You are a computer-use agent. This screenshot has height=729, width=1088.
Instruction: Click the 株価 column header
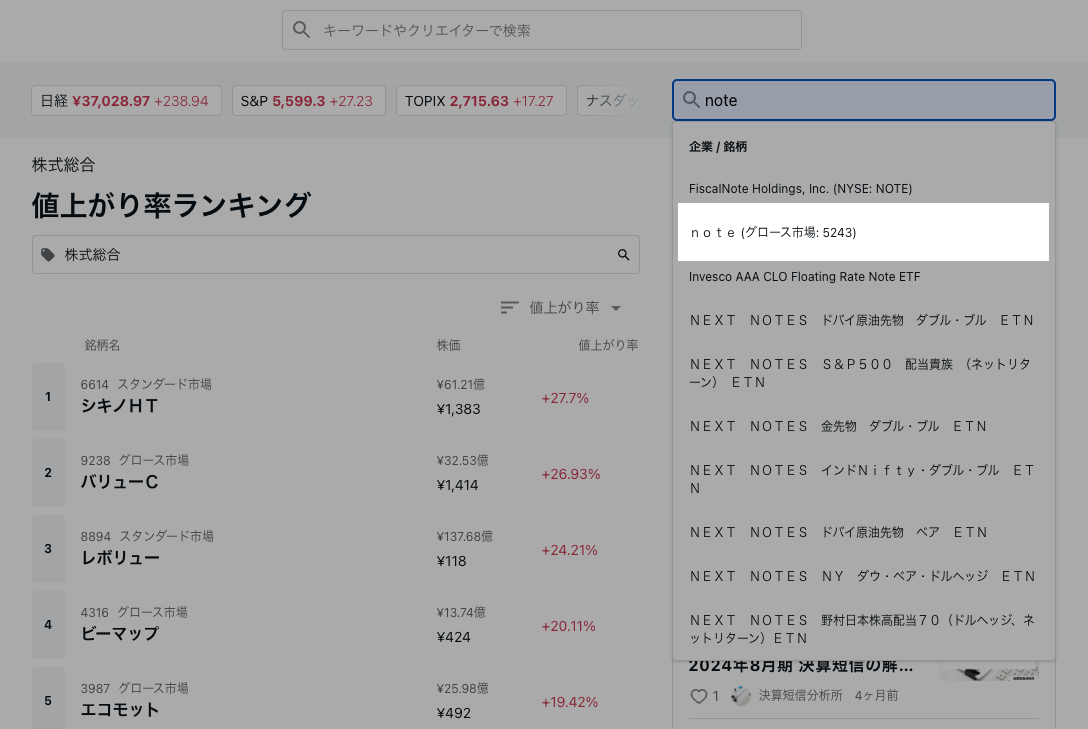coord(448,345)
